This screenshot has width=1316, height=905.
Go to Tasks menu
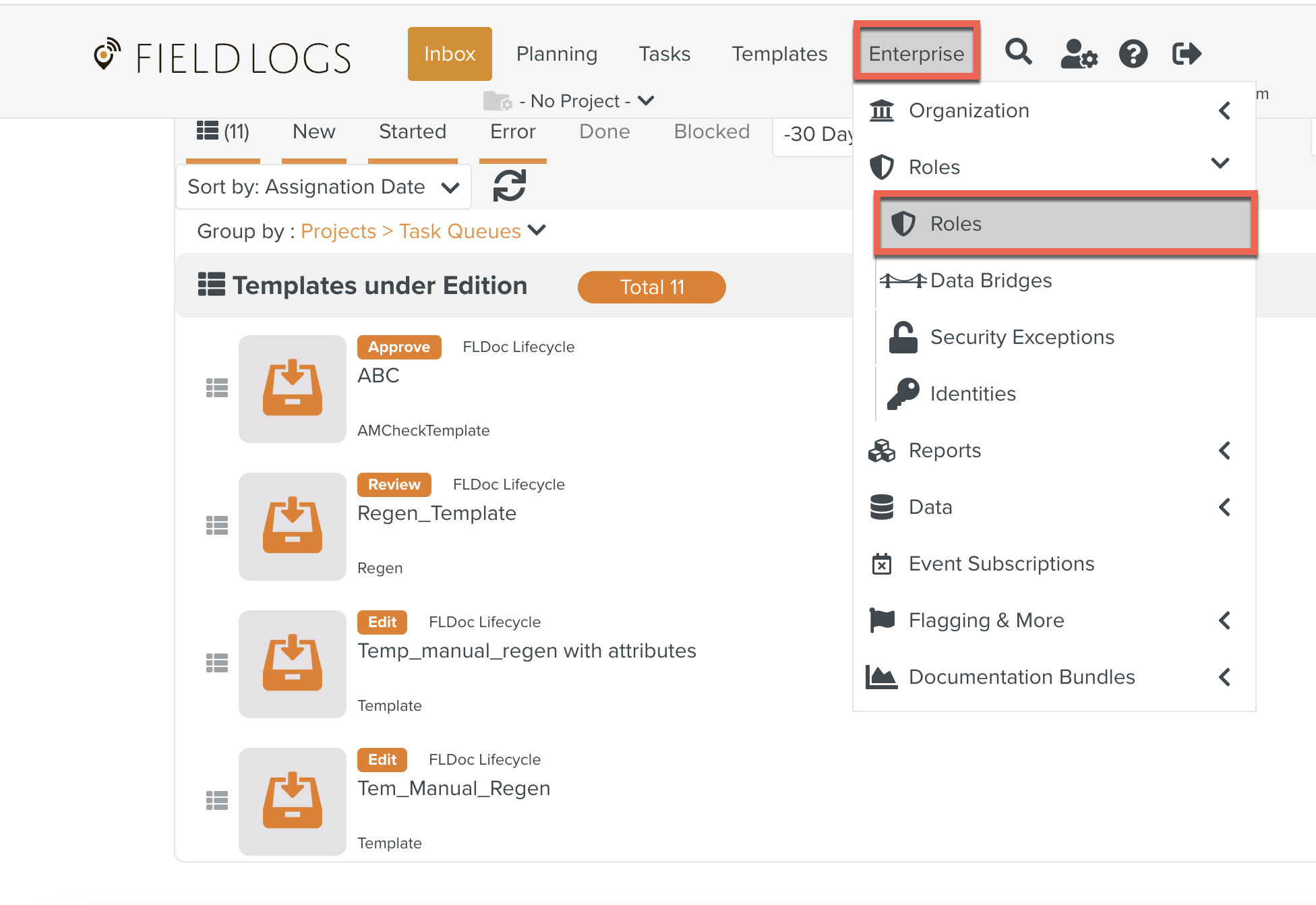[665, 54]
